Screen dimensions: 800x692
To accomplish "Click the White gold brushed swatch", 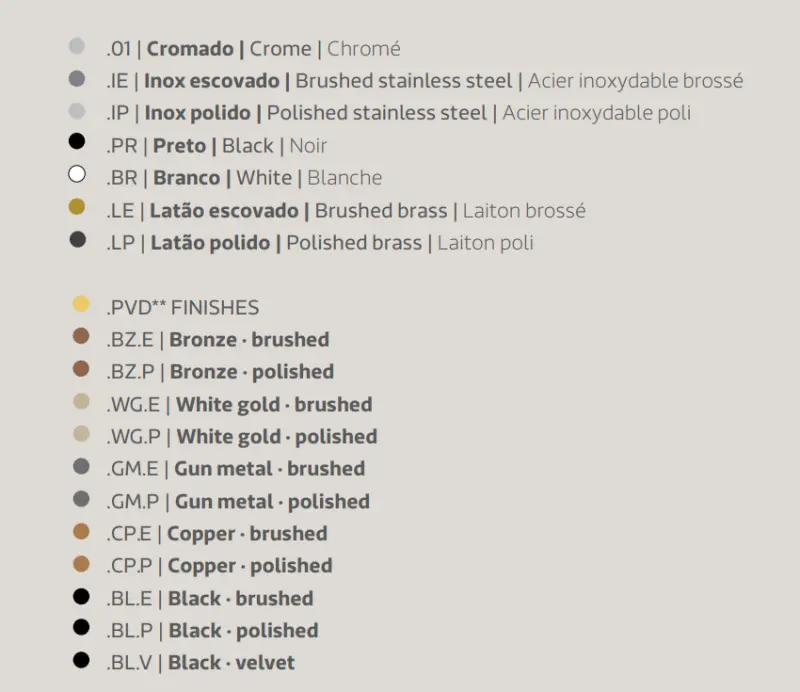I will [x=81, y=402].
